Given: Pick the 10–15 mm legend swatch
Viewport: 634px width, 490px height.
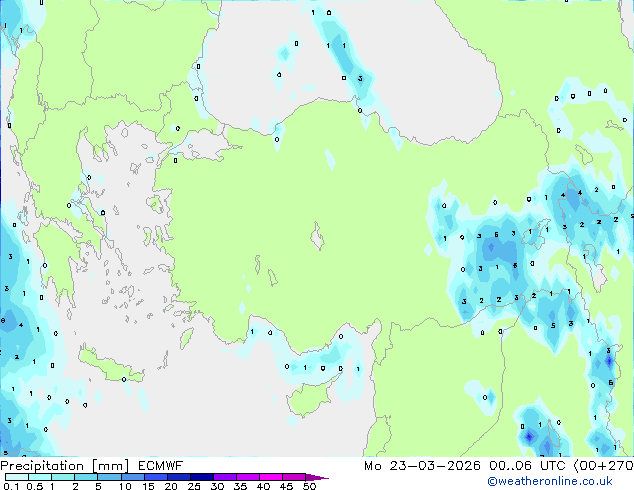Looking at the screenshot, I should [133, 477].
